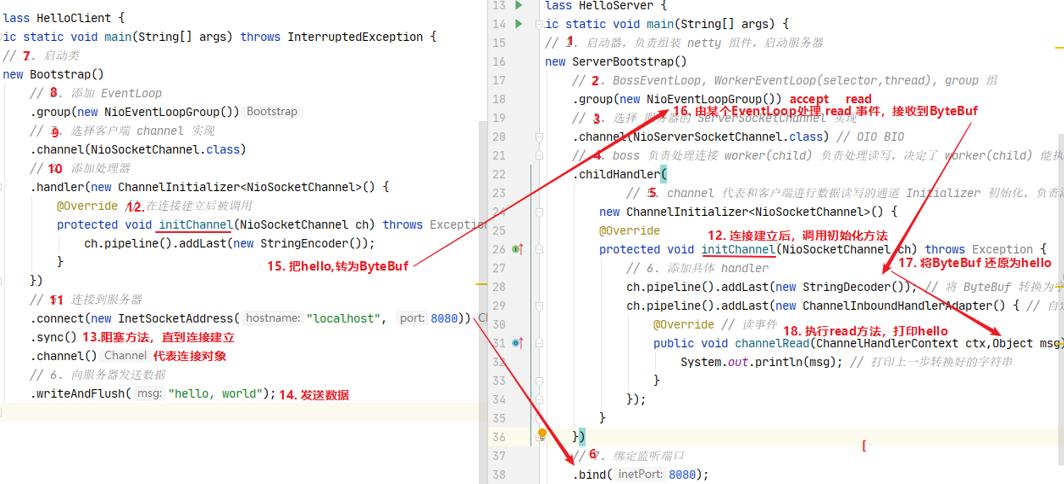
Task: Click InetSocketAddress in the connect call
Action: [175, 318]
